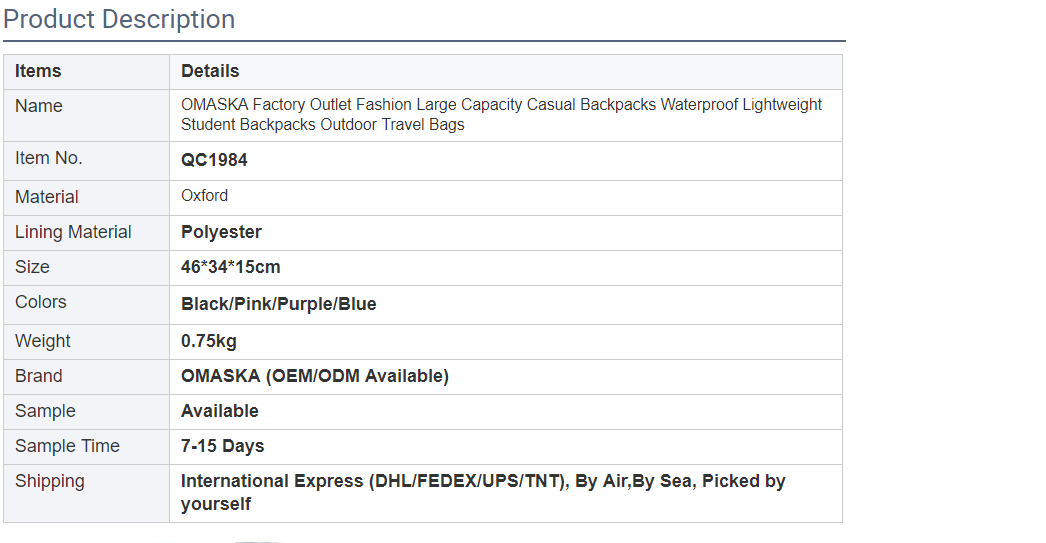The height and width of the screenshot is (543, 1046).
Task: Select the Items column header
Action: point(38,71)
